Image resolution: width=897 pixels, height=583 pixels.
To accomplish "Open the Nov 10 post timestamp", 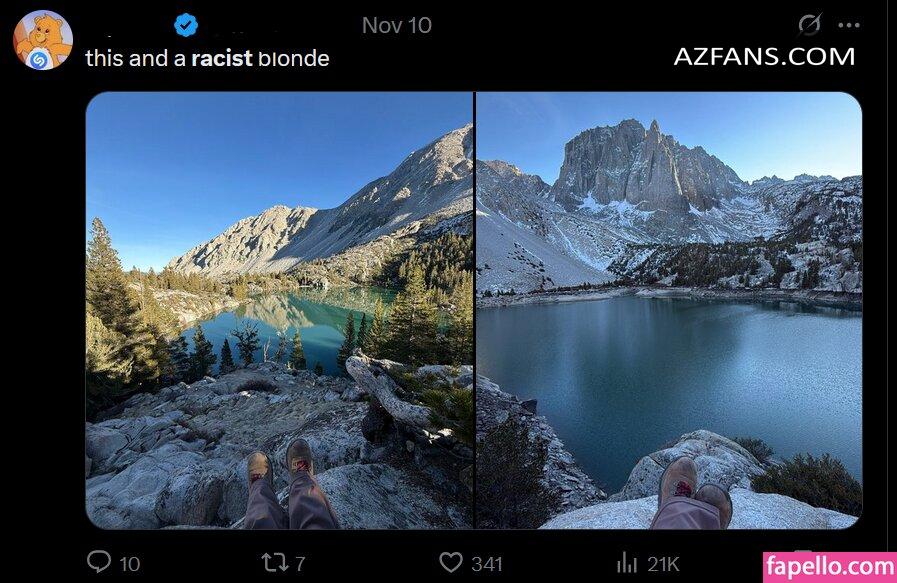I will click(x=396, y=25).
